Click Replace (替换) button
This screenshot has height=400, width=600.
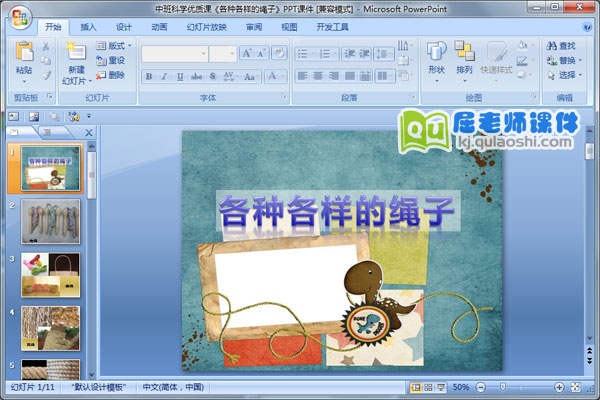pos(564,60)
